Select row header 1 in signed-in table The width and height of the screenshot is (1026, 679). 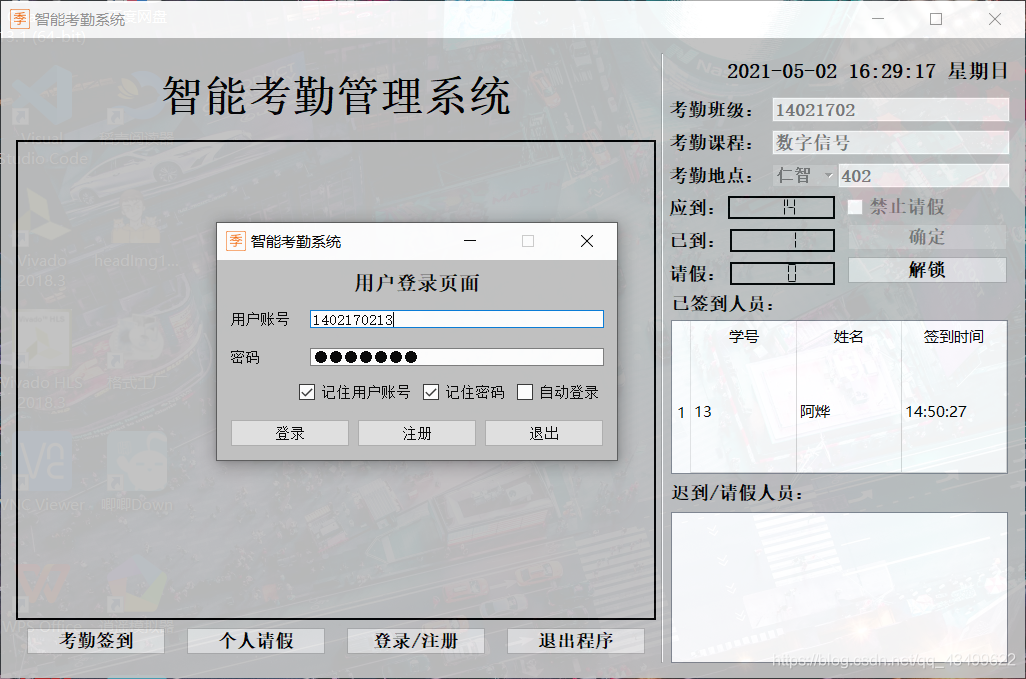[x=681, y=411]
